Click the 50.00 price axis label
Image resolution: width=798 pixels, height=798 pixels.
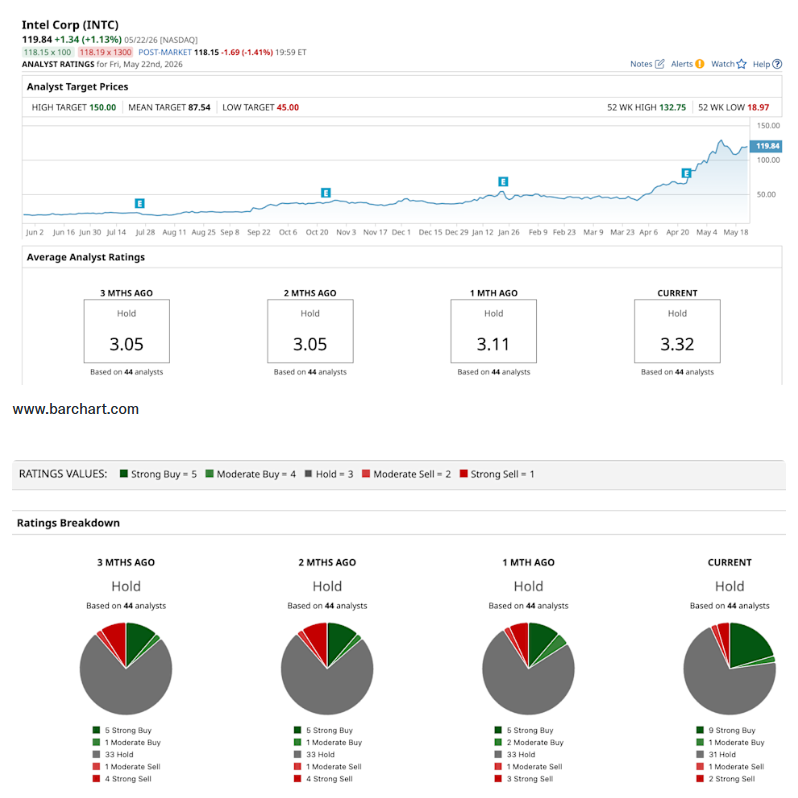(766, 194)
